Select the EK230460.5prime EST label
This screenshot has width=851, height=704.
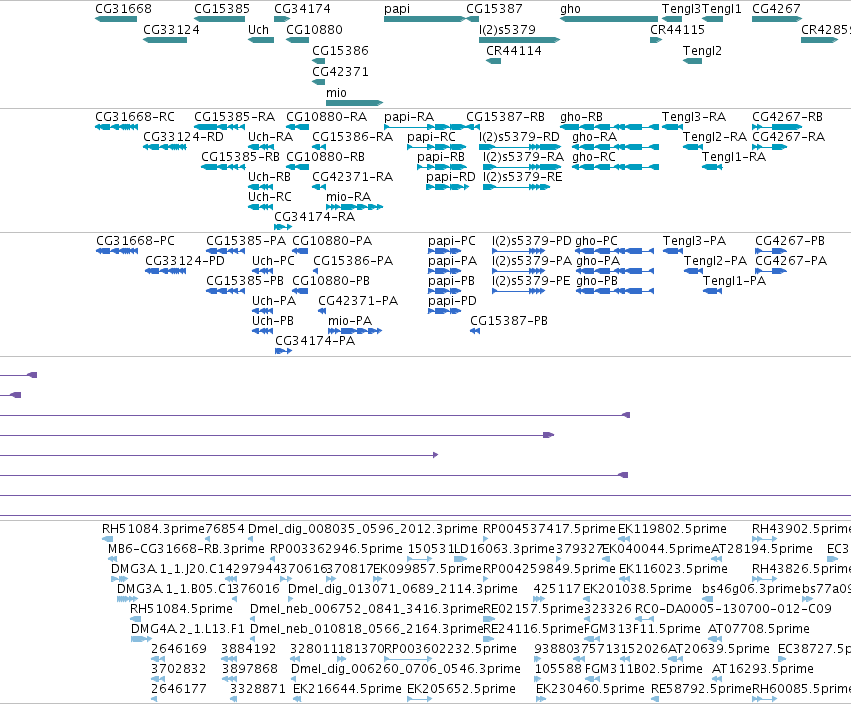pos(590,689)
